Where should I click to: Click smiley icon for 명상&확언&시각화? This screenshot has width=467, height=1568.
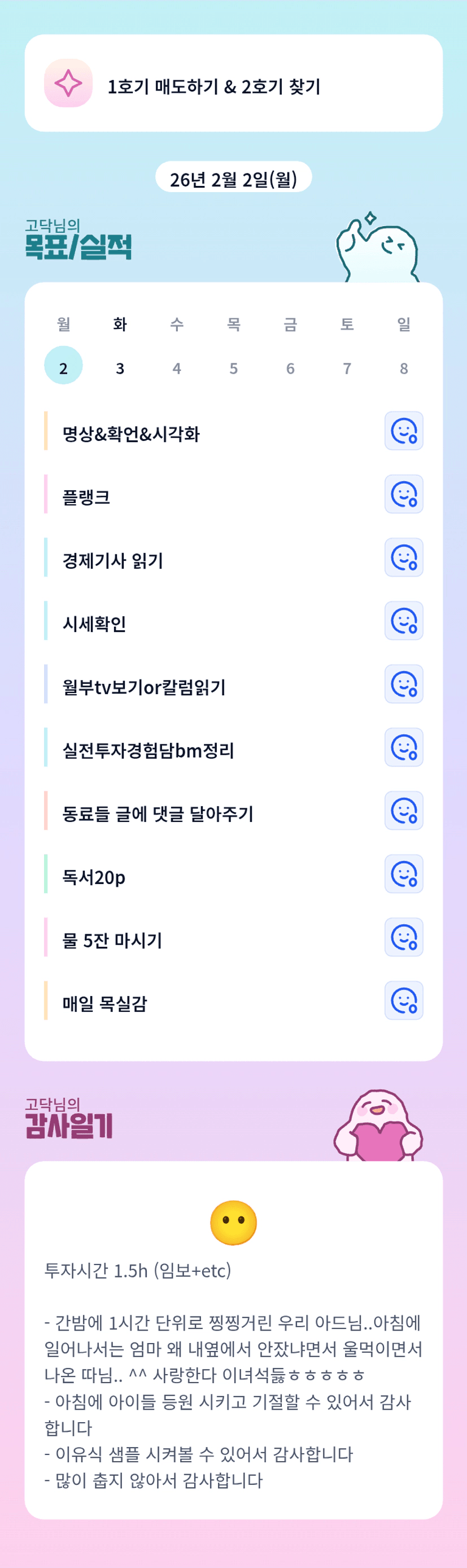coord(404,431)
